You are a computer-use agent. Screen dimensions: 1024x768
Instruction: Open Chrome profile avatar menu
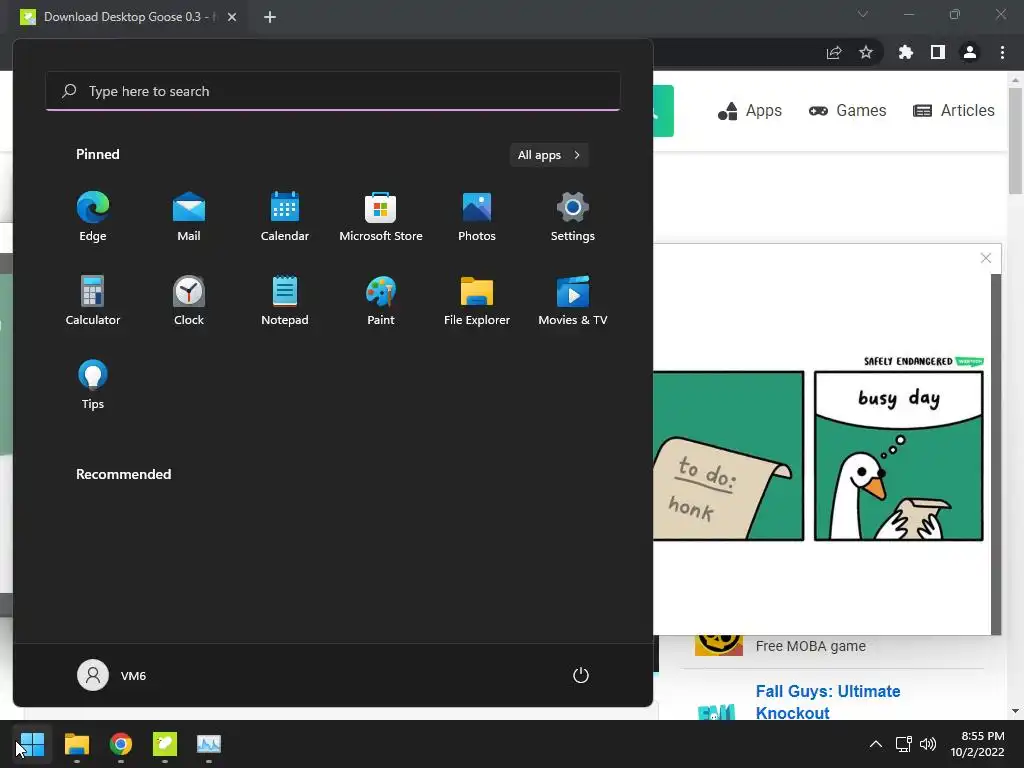[970, 52]
